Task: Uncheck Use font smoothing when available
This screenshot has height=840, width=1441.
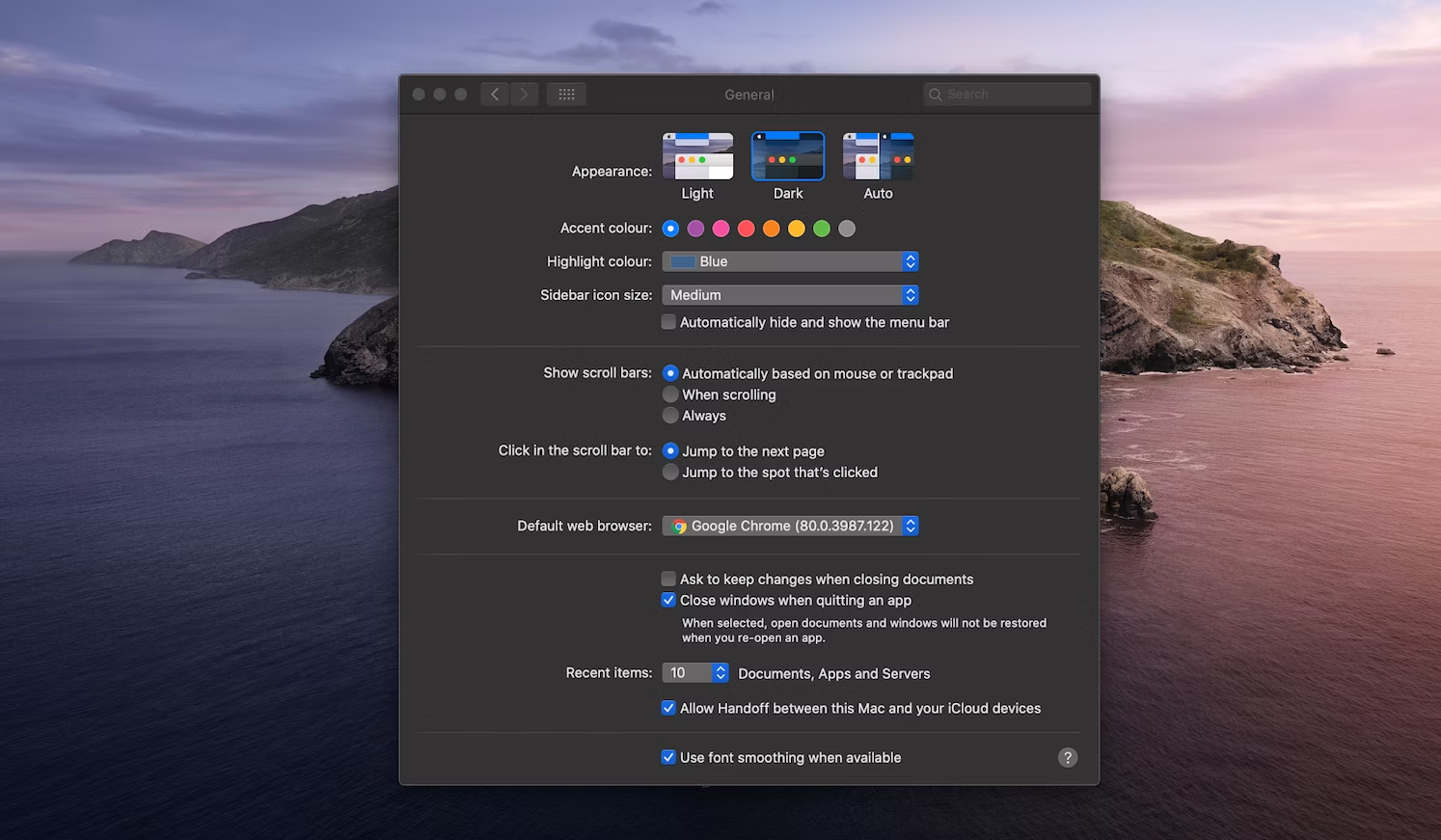Action: [x=668, y=757]
